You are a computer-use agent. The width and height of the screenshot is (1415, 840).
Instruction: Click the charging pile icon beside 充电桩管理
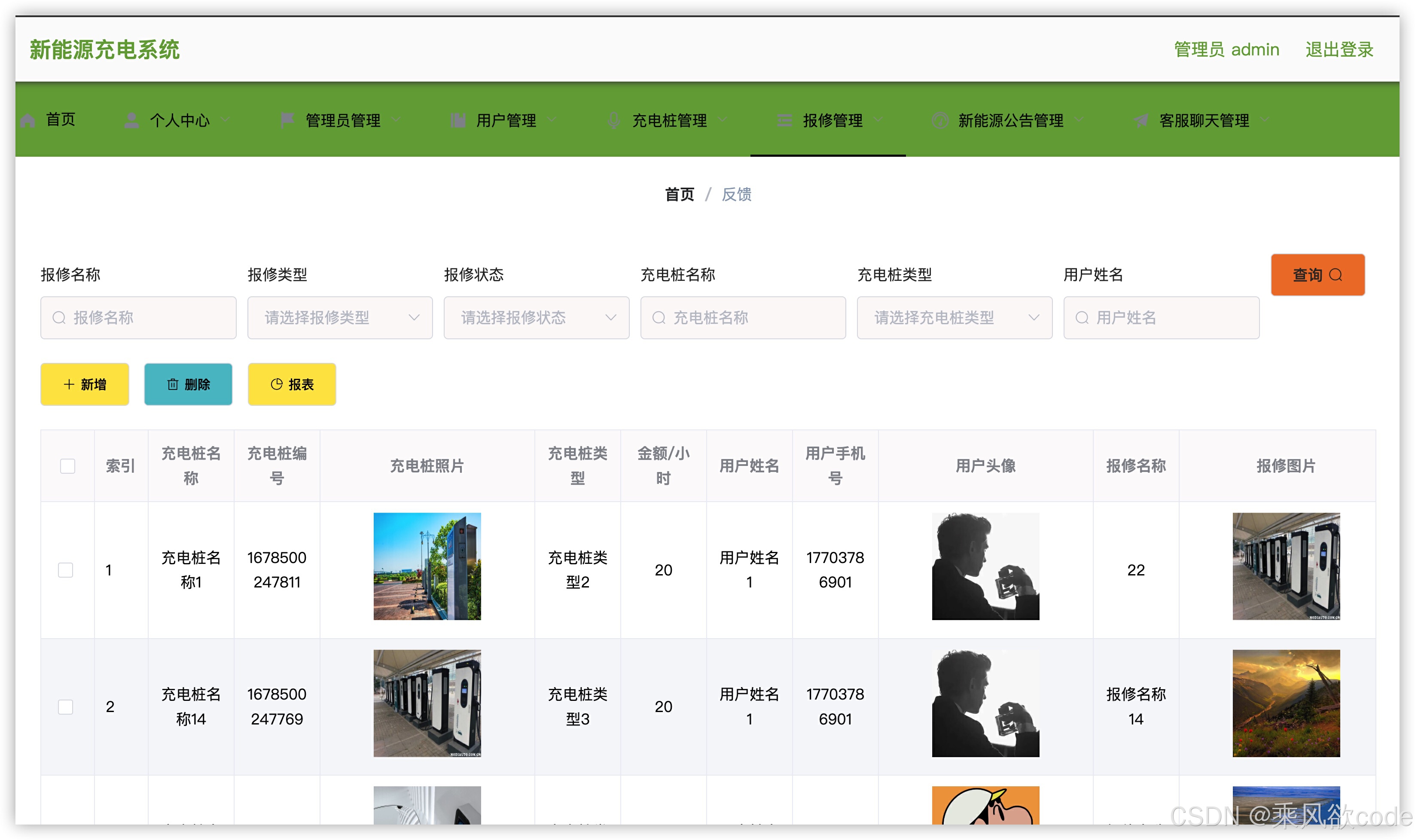pos(613,119)
